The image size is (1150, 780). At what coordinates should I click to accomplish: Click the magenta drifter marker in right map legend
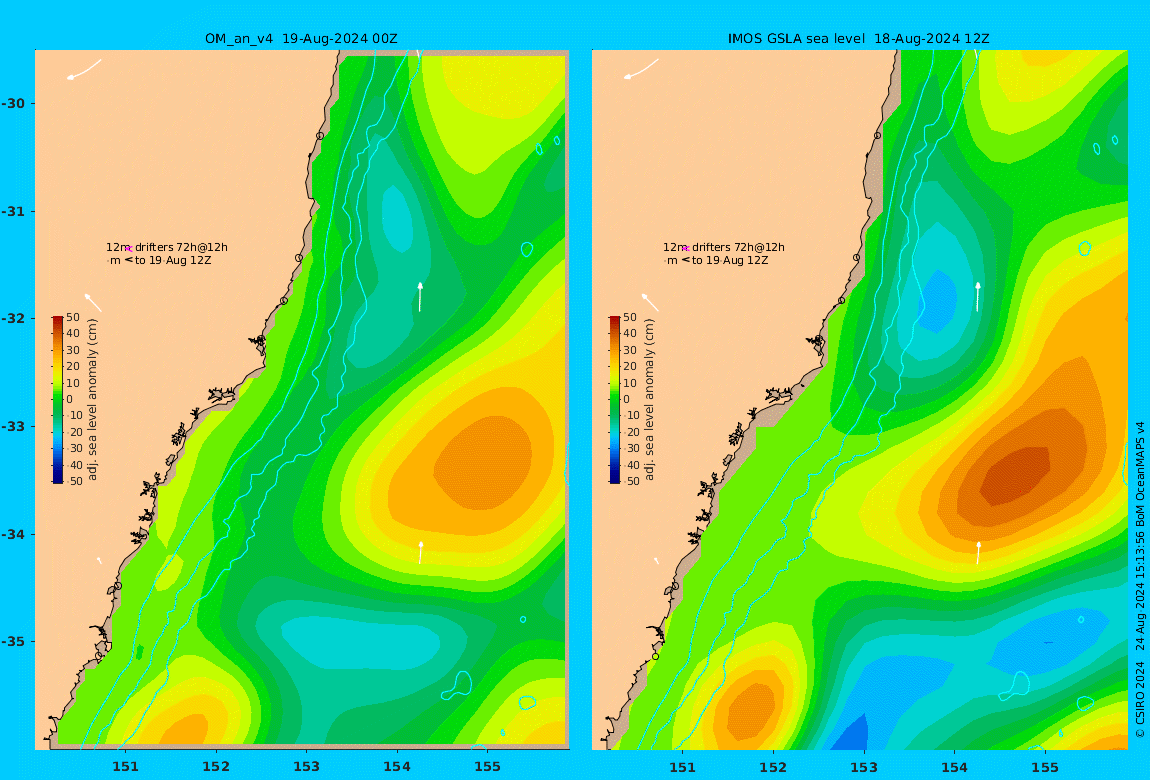[x=686, y=249]
